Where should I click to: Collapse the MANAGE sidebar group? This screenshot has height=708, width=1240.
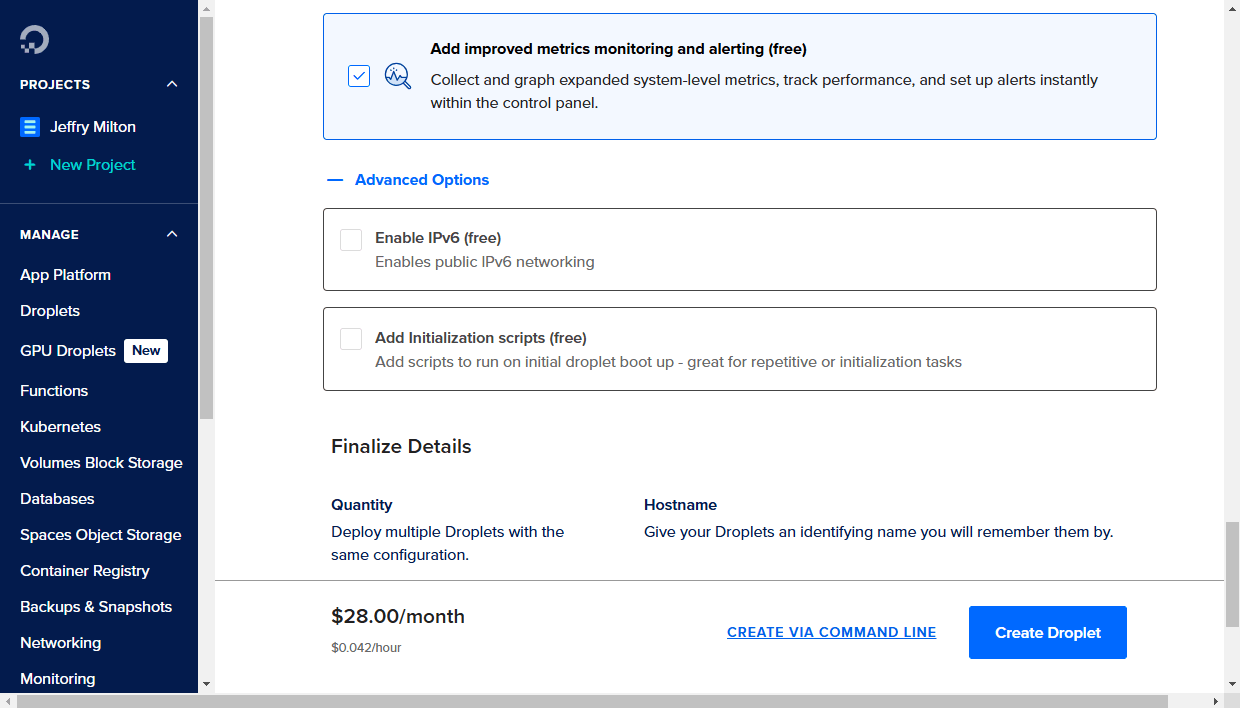pyautogui.click(x=171, y=234)
